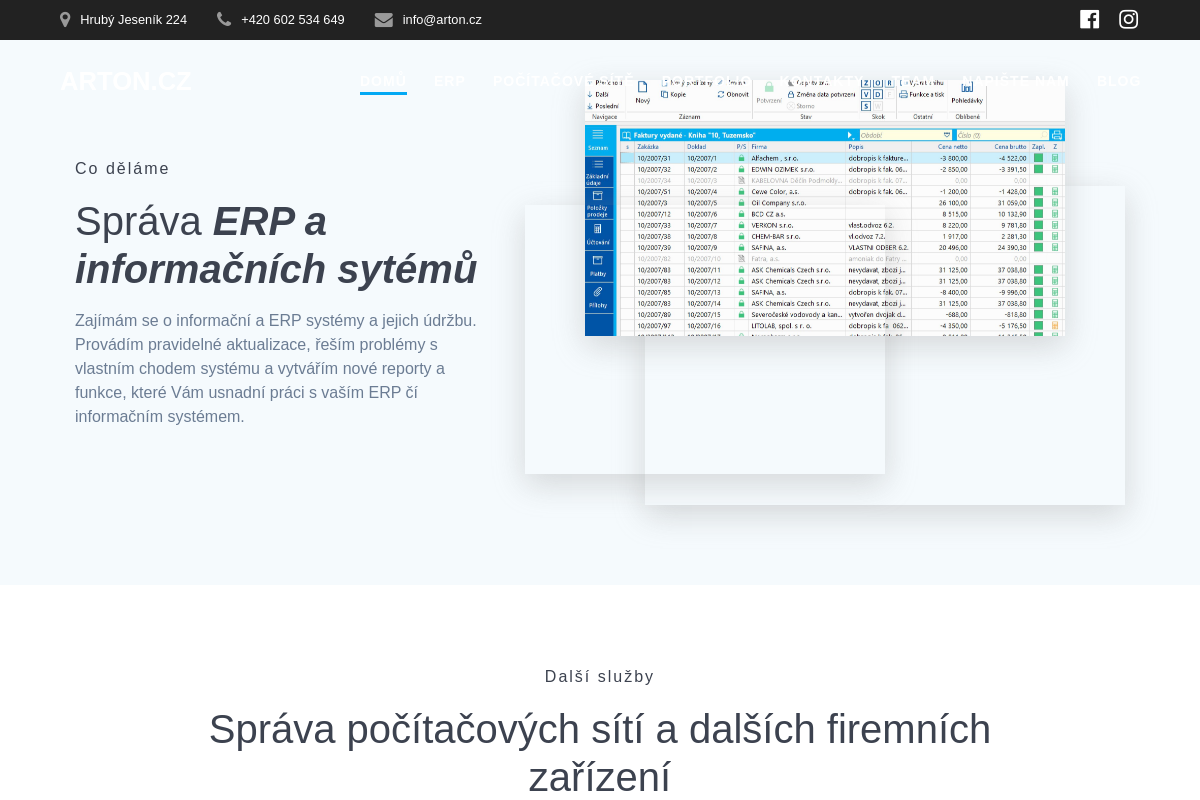Open the Facebook page icon
The width and height of the screenshot is (1200, 800).
click(1090, 19)
